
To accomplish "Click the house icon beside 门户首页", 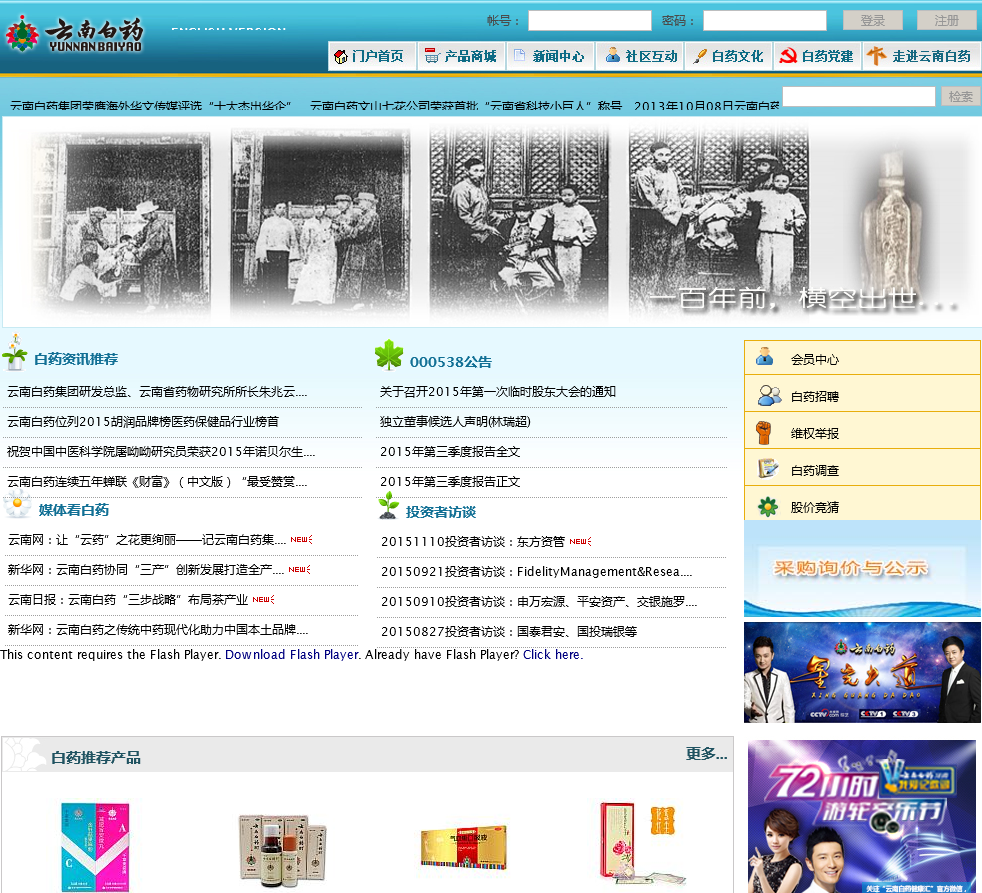I will pyautogui.click(x=341, y=57).
